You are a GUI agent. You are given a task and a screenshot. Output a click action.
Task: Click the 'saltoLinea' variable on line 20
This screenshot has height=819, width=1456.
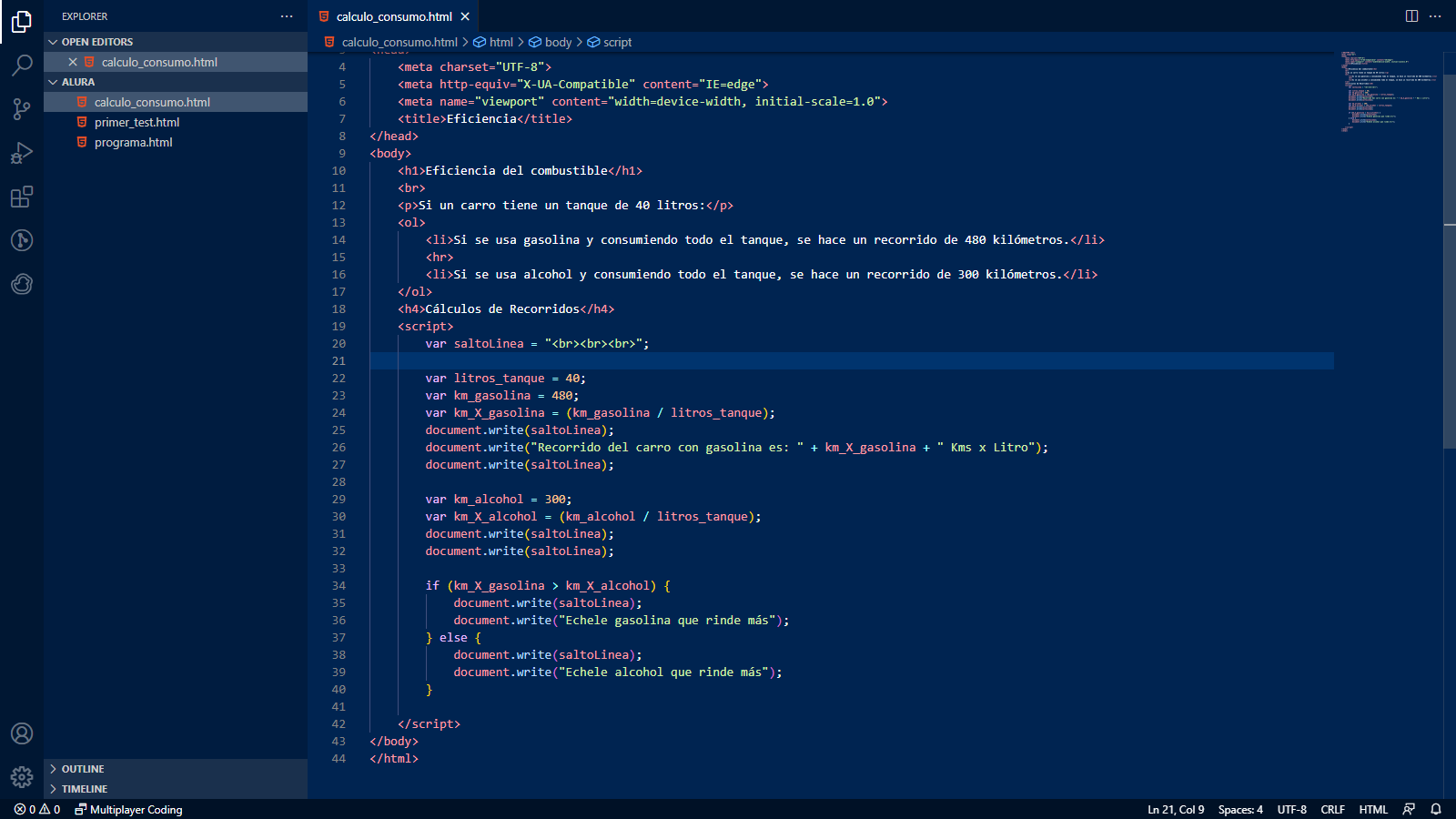click(x=489, y=343)
